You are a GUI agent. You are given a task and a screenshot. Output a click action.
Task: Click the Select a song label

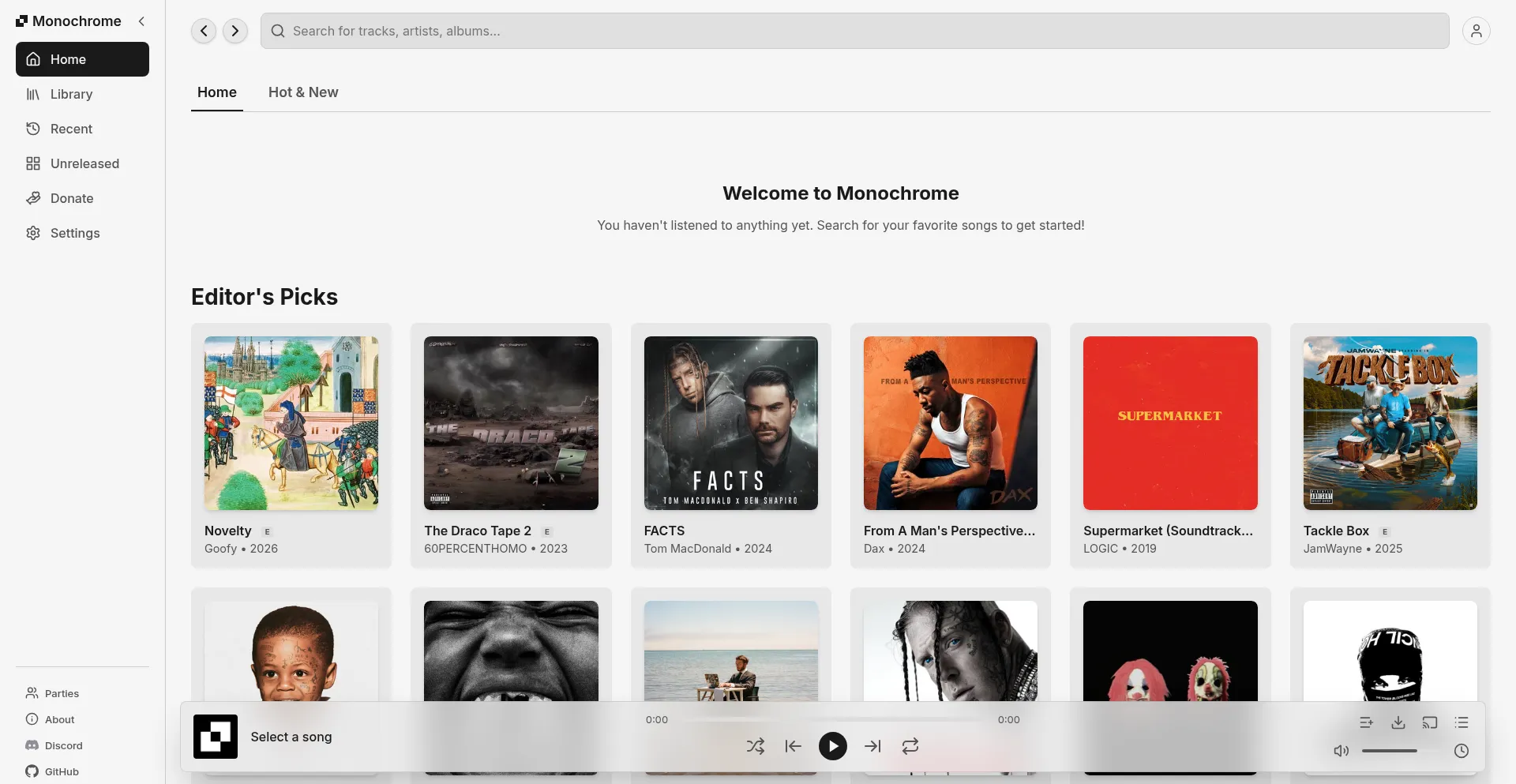coord(291,737)
